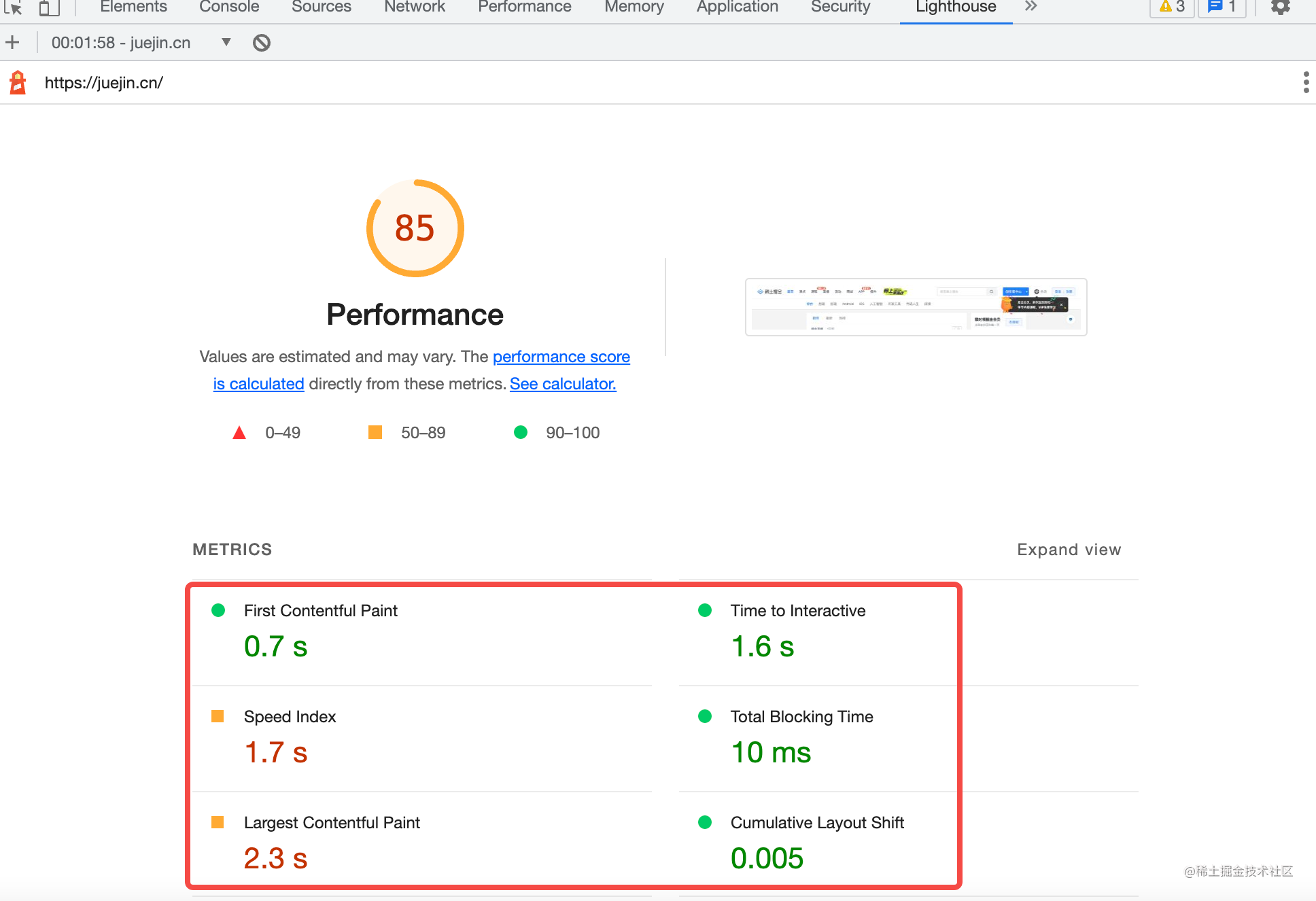Screen dimensions: 1316x901
Task: Open the report selector dropdown
Action: pyautogui.click(x=226, y=43)
